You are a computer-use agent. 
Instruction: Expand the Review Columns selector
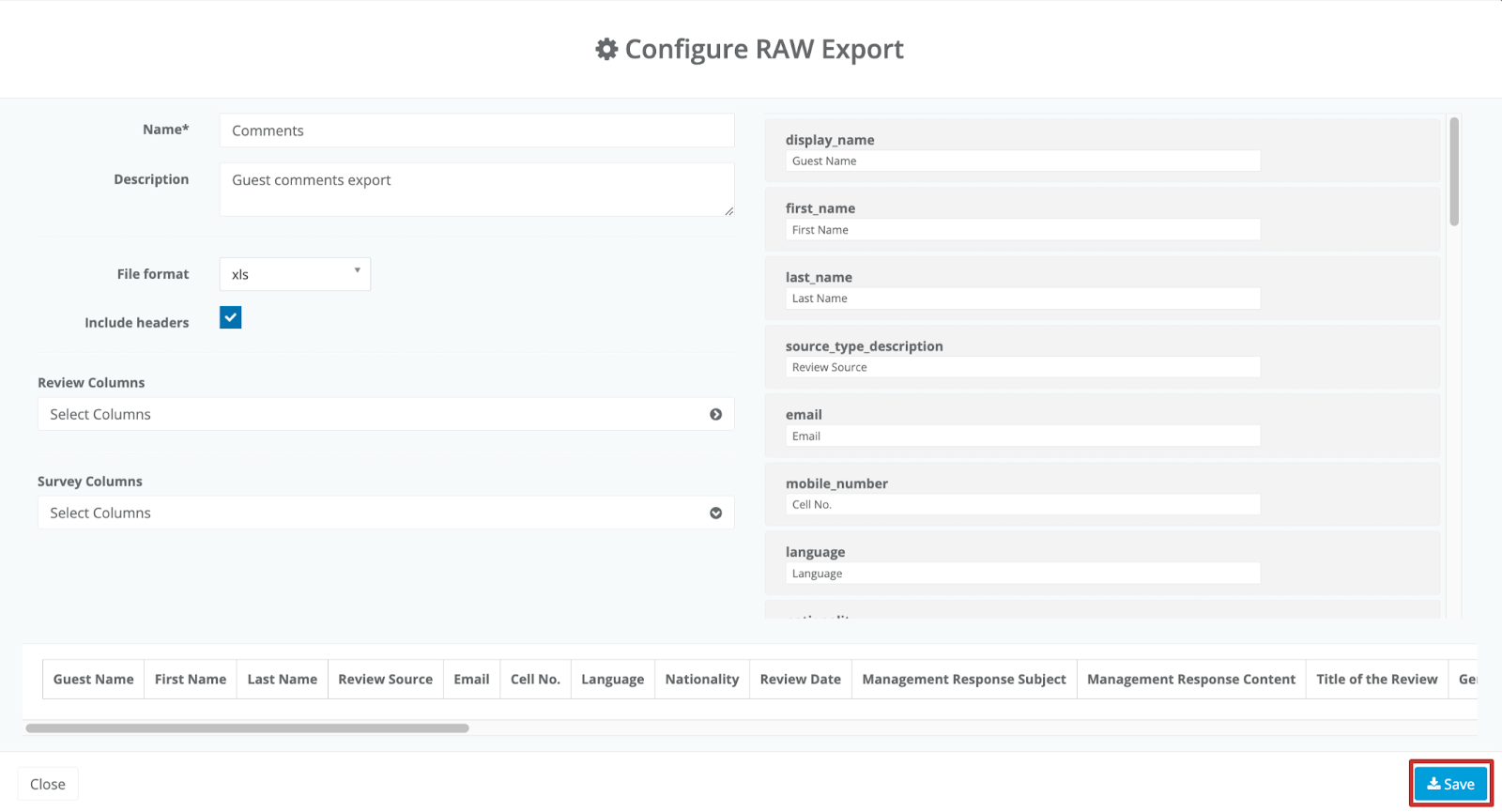(x=386, y=414)
